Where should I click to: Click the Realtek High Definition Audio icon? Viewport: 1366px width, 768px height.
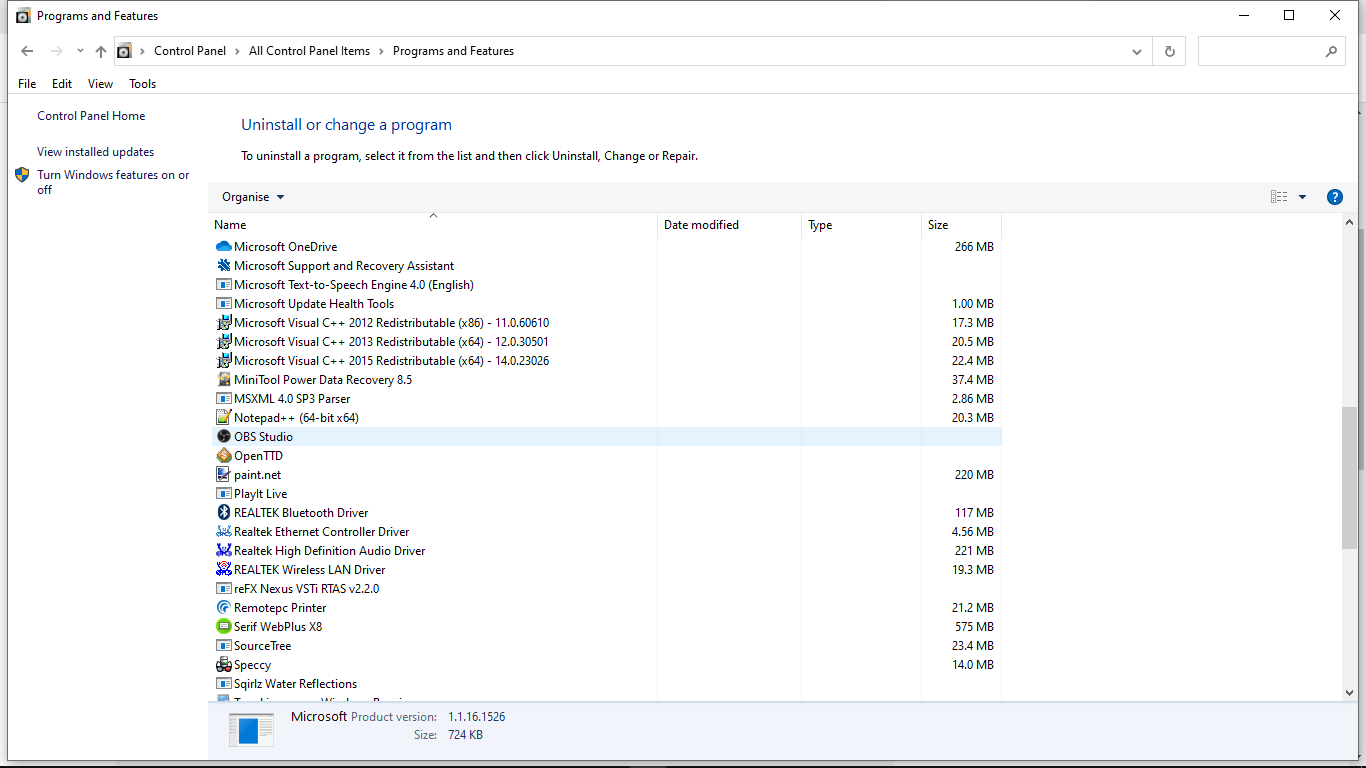point(224,551)
